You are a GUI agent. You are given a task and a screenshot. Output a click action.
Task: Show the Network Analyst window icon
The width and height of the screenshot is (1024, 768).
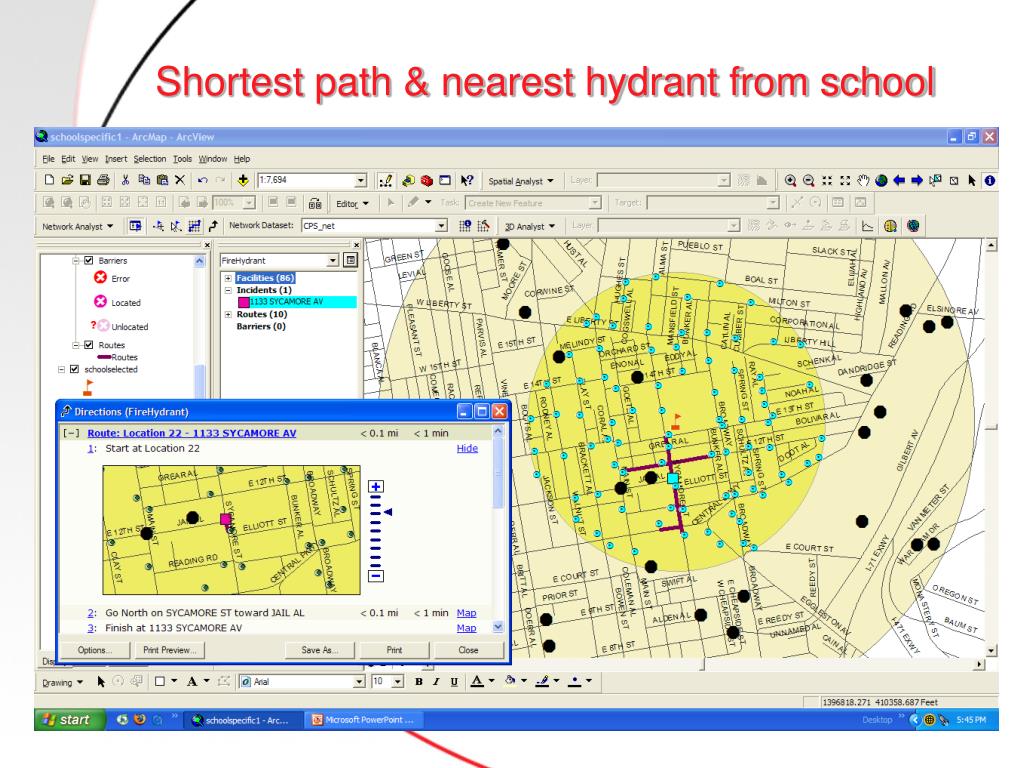pos(135,226)
